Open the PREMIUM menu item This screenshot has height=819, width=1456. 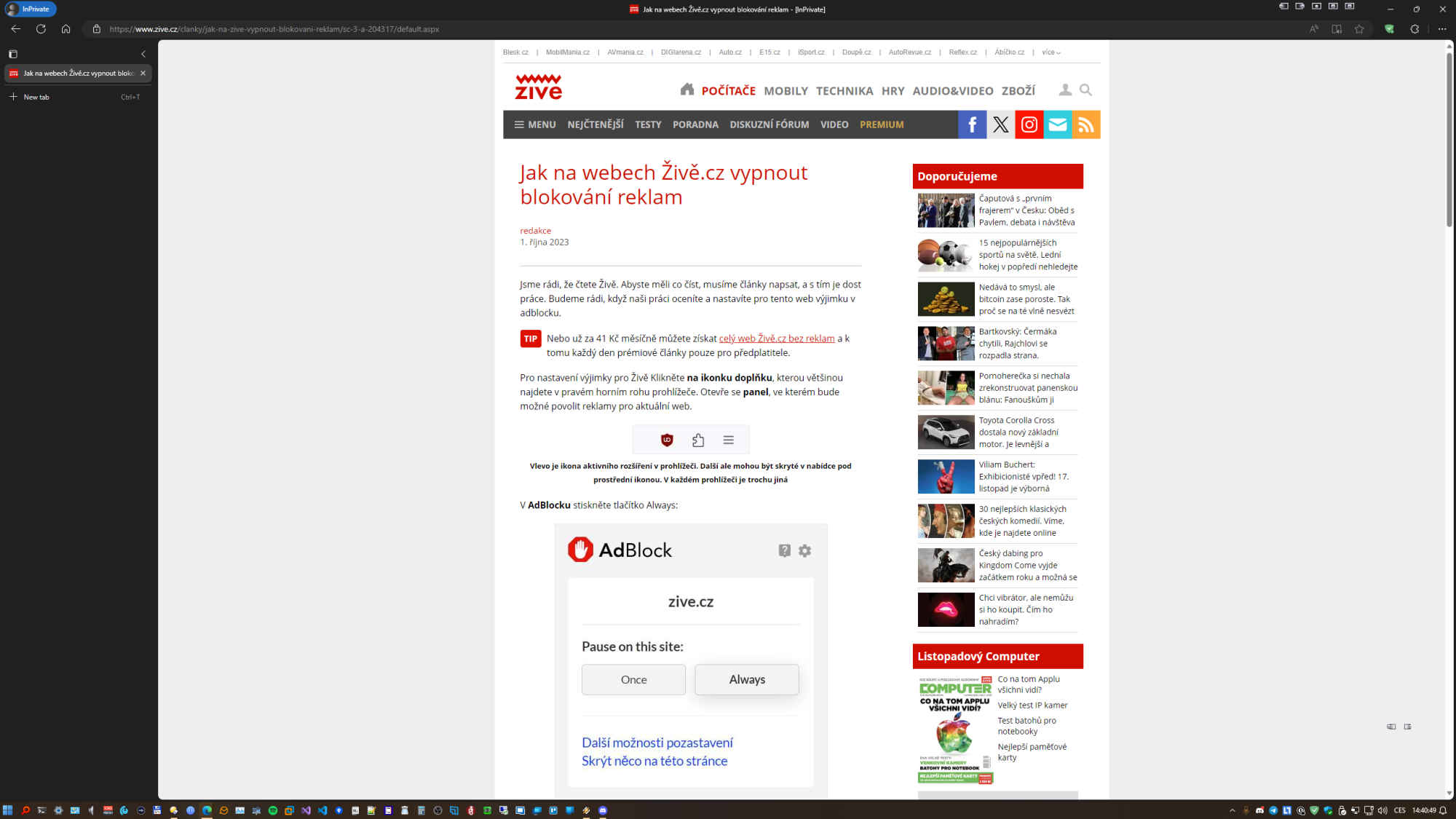click(x=882, y=124)
